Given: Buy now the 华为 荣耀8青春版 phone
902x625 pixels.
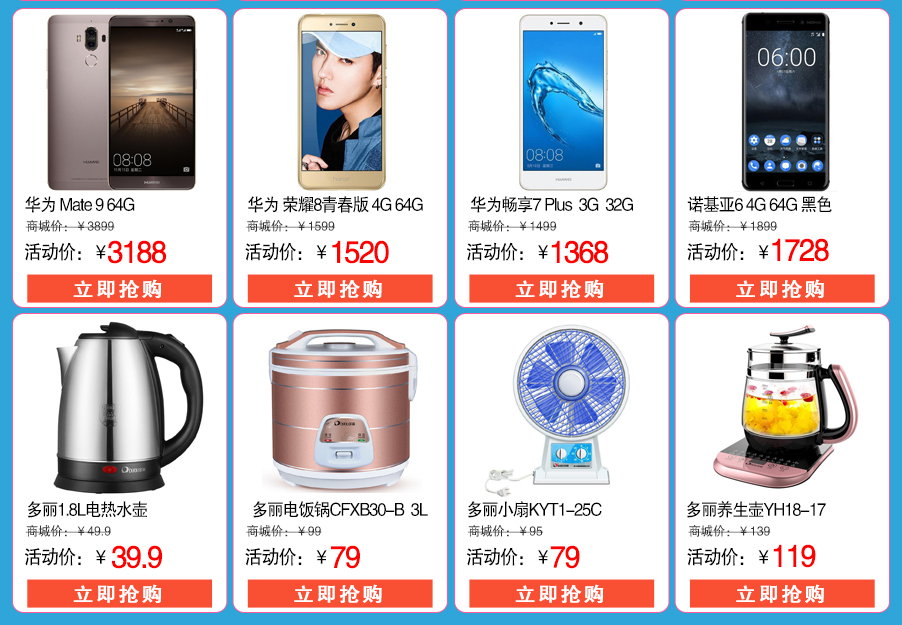Looking at the screenshot, I should click(x=340, y=289).
